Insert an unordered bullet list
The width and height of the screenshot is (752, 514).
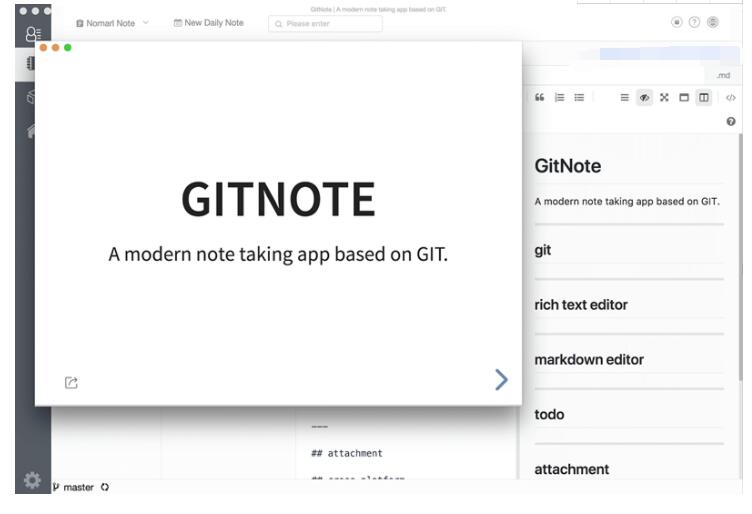pos(579,97)
